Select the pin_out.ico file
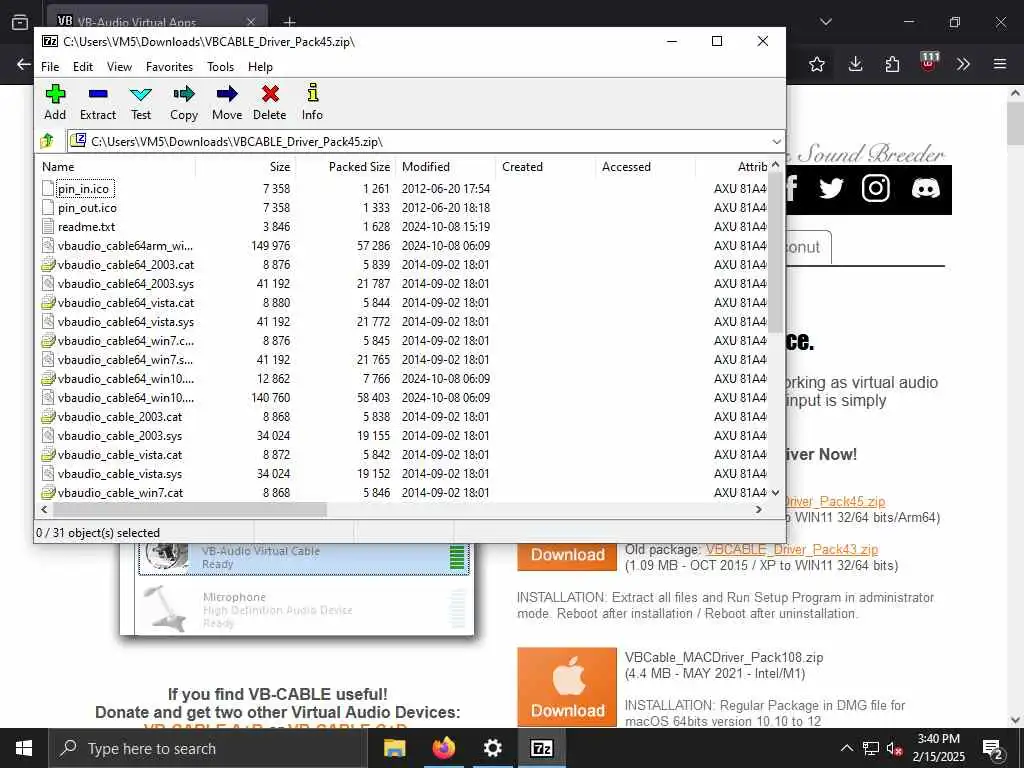The image size is (1024, 768). pyautogui.click(x=87, y=208)
